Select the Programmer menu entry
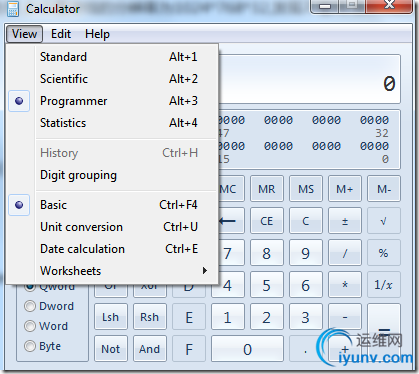 point(112,101)
